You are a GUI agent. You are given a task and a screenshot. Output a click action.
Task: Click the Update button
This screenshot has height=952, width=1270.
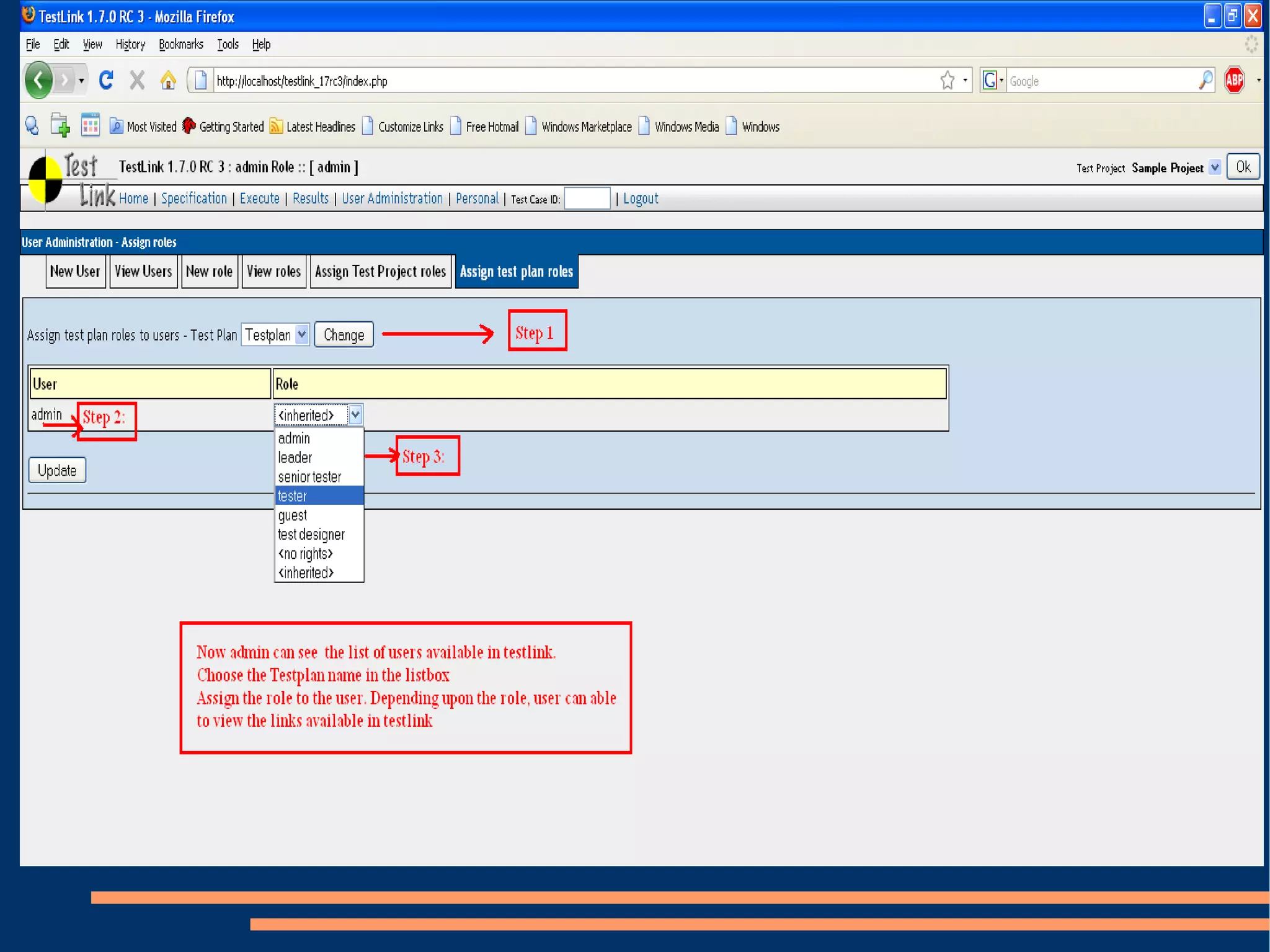point(57,470)
